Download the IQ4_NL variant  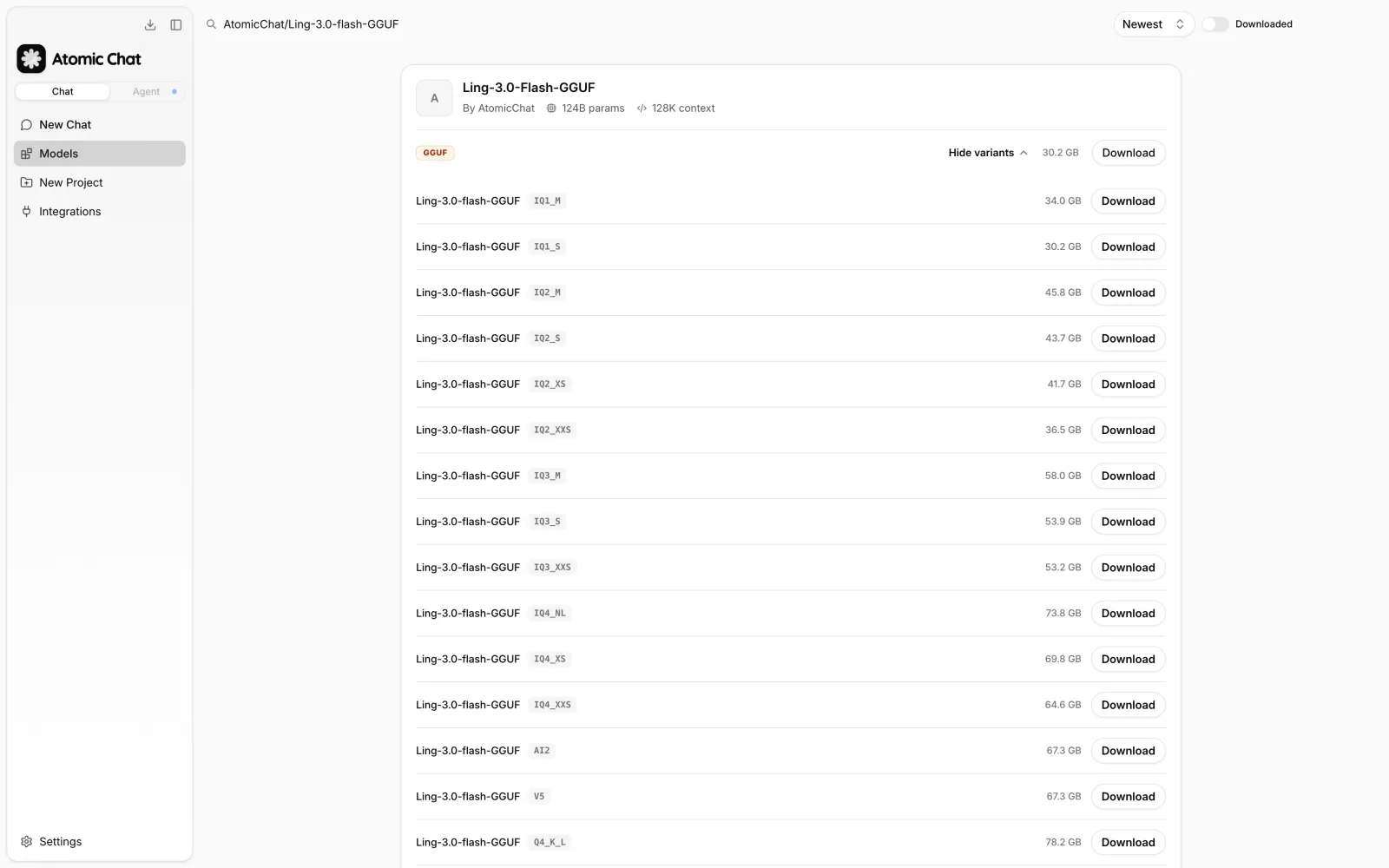pyautogui.click(x=1129, y=614)
